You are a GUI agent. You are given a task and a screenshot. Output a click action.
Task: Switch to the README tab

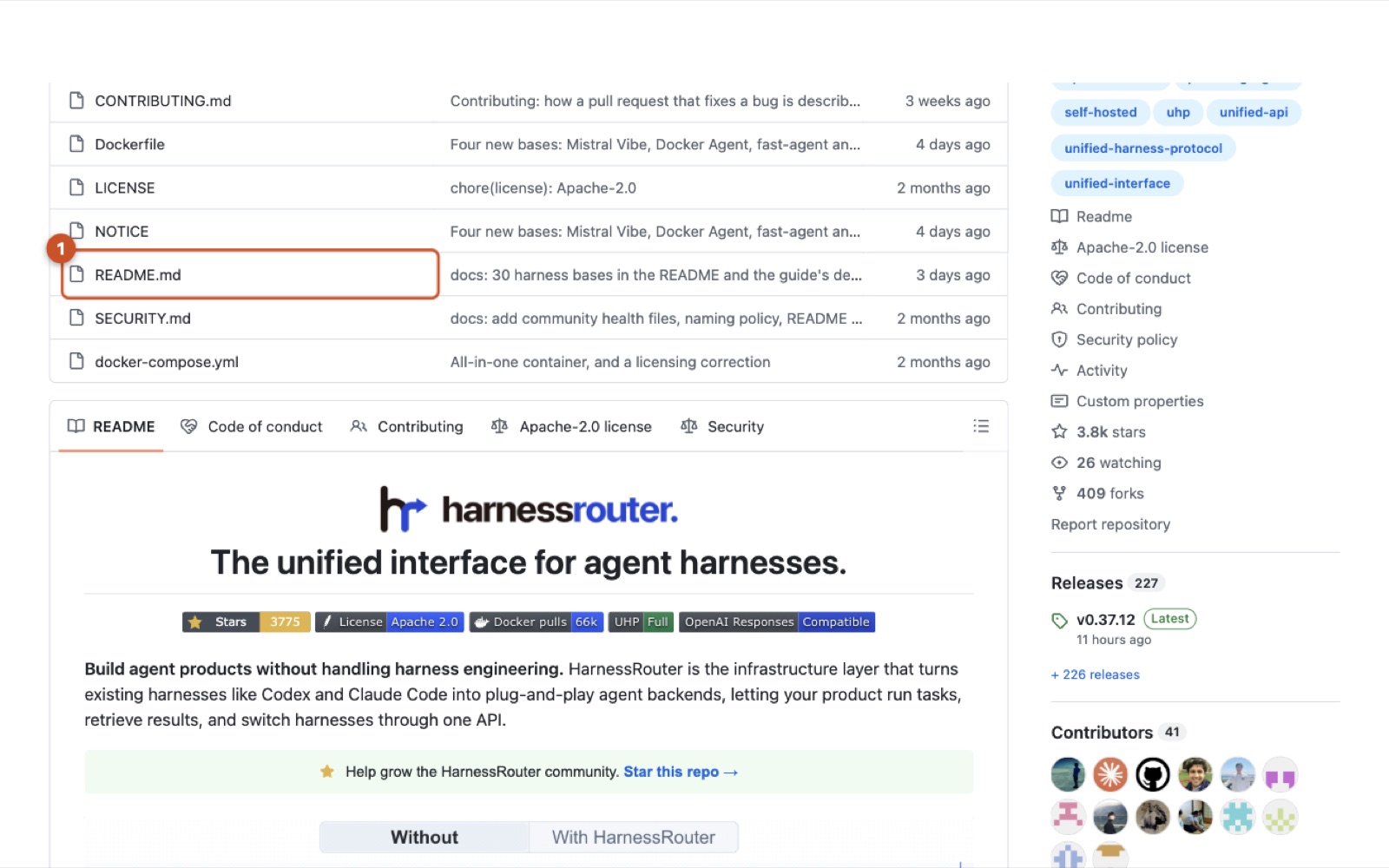(x=111, y=426)
